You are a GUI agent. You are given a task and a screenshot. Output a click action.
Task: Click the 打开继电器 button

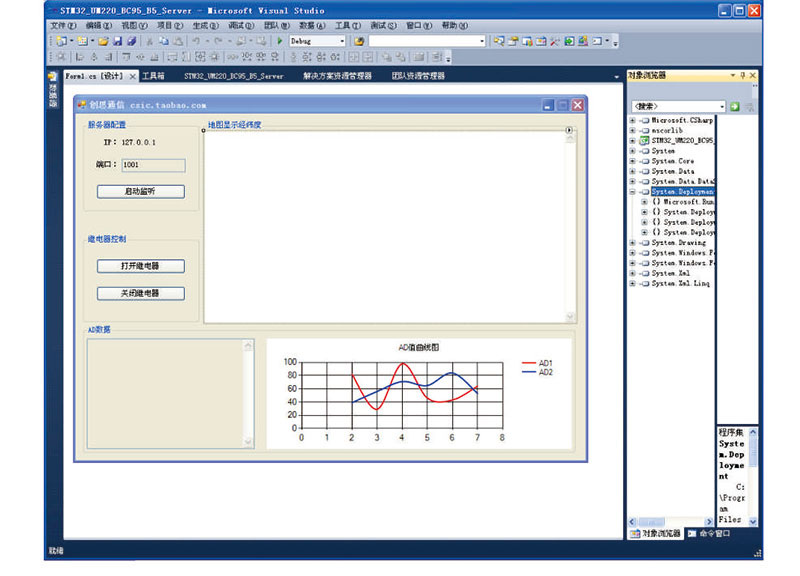tap(141, 266)
